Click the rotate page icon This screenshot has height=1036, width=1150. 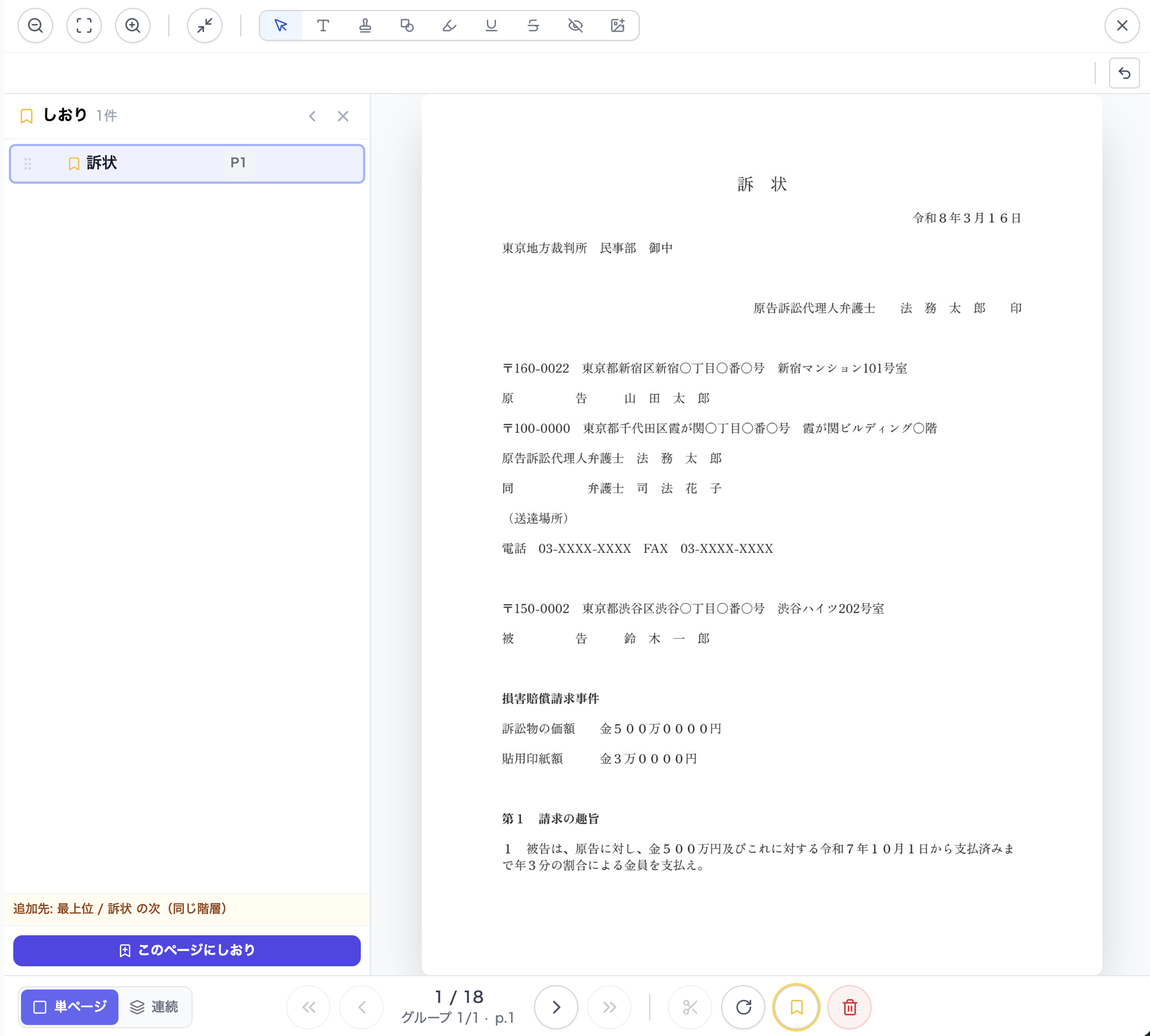[x=743, y=1008]
